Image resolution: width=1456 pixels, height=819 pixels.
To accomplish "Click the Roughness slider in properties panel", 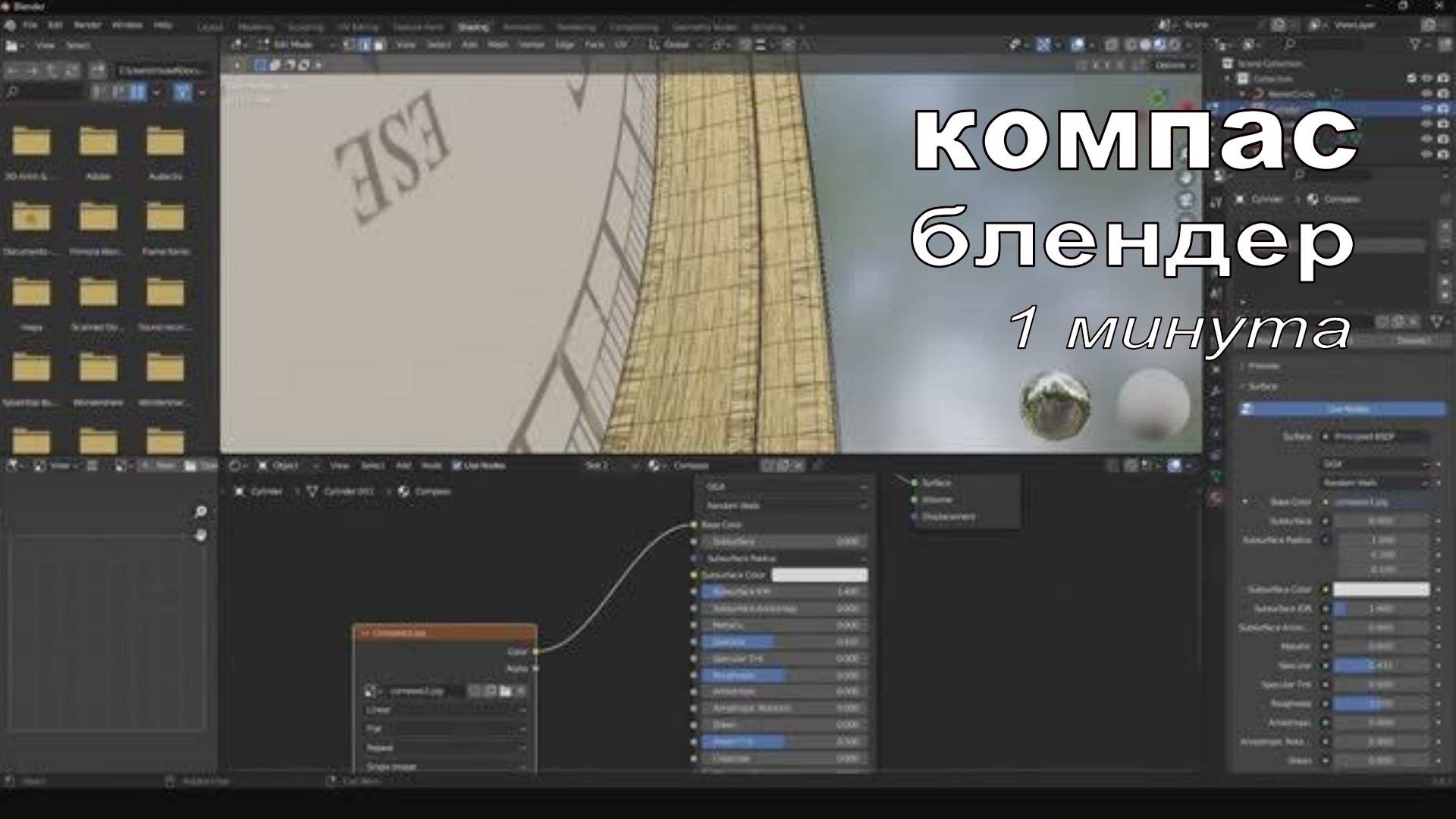I will pyautogui.click(x=1380, y=704).
